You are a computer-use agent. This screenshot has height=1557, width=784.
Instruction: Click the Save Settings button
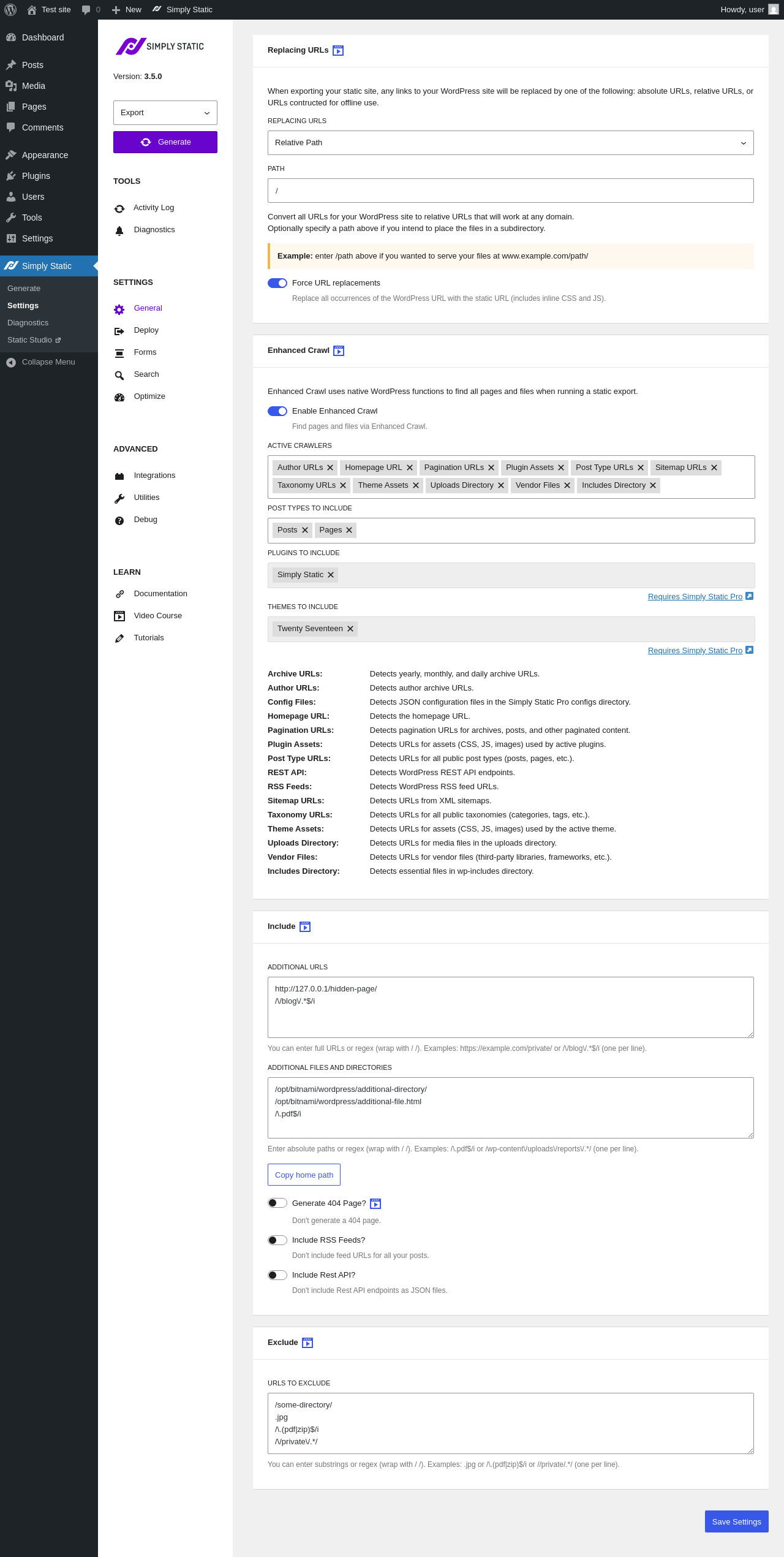[736, 1521]
